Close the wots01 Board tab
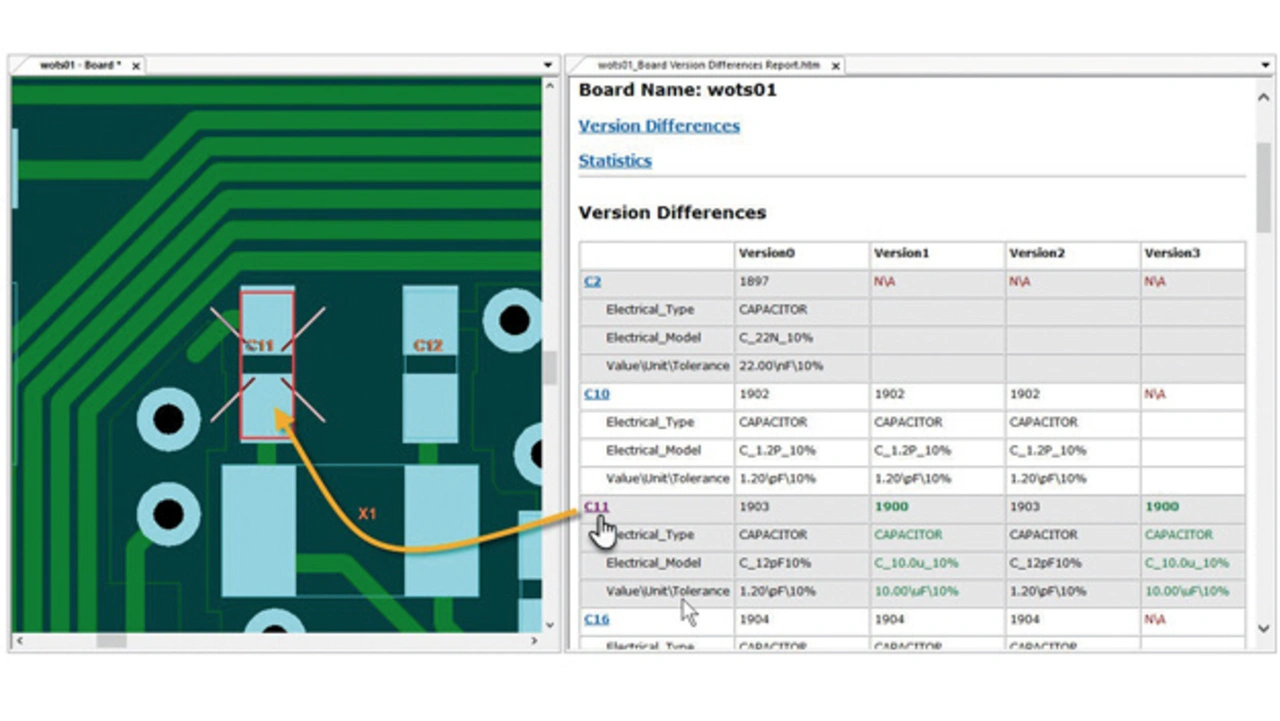The height and width of the screenshot is (721, 1280). tap(136, 66)
